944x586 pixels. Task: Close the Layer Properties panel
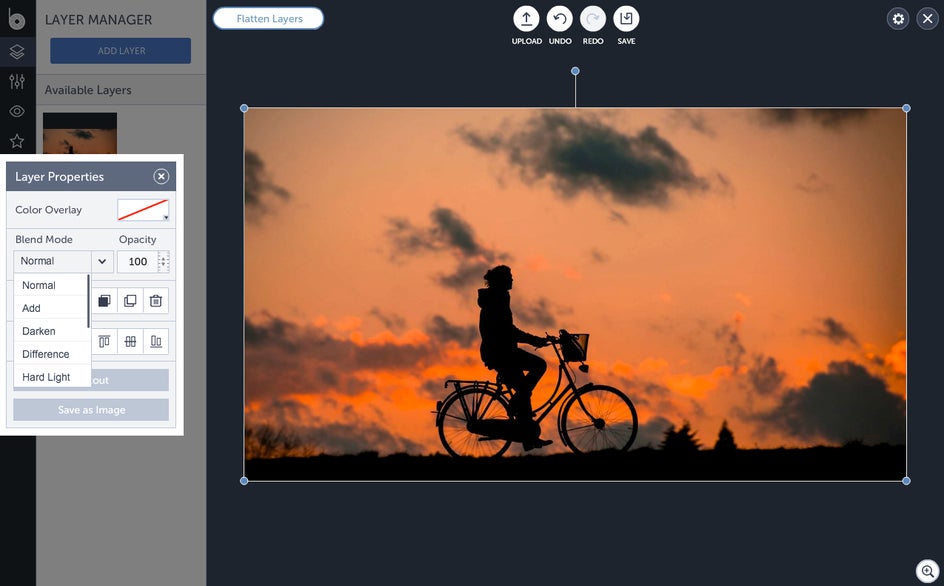[x=161, y=176]
